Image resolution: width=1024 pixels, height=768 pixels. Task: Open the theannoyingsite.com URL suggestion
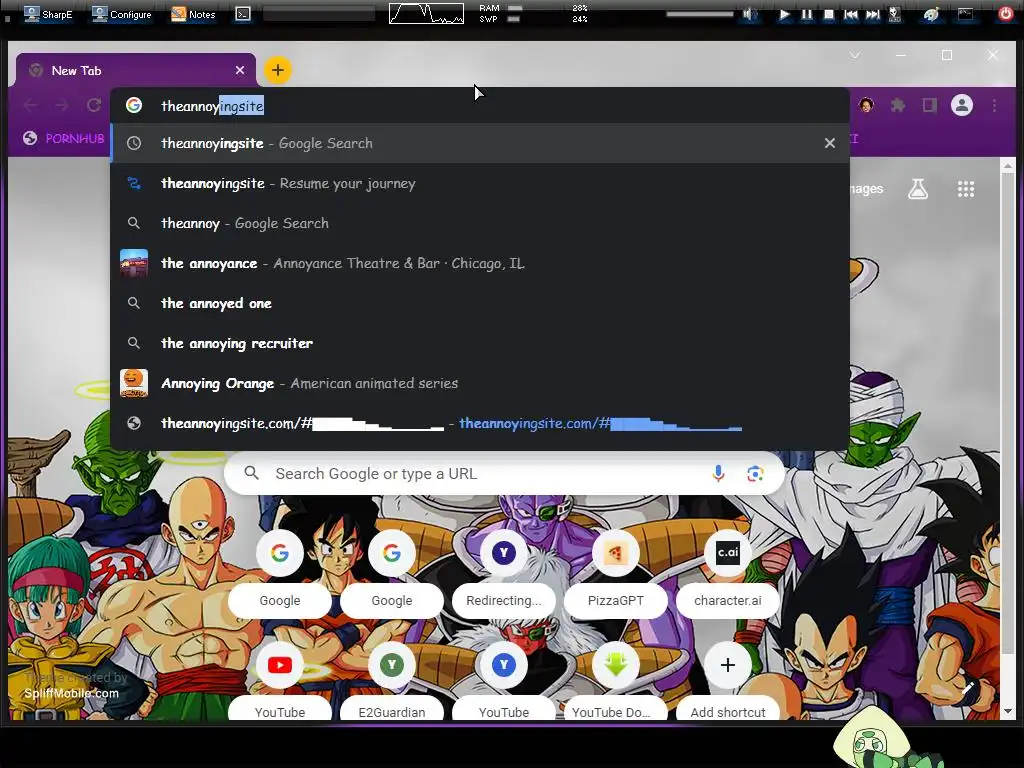point(480,423)
